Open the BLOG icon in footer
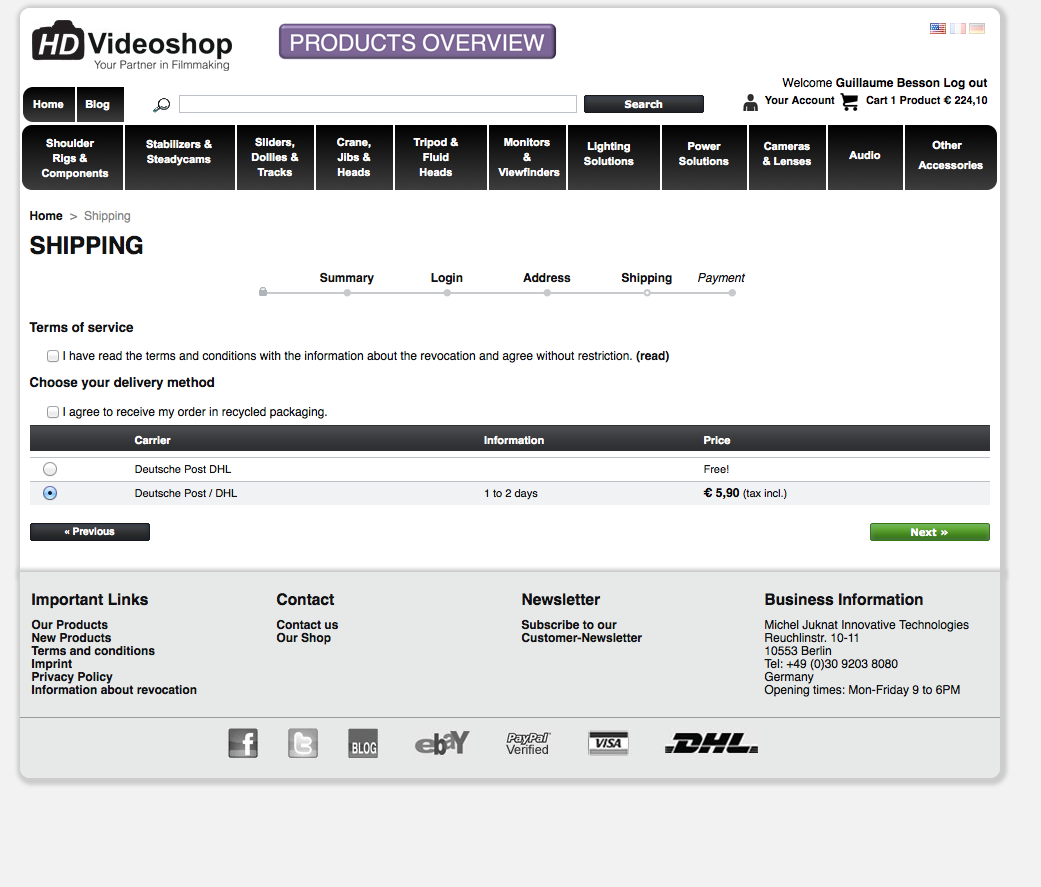1041x887 pixels. pyautogui.click(x=363, y=743)
